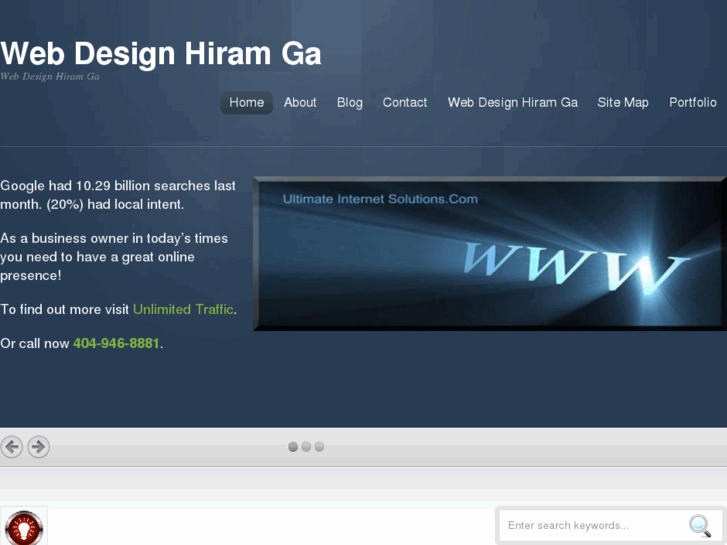Click the red lightbulb icon
The height and width of the screenshot is (545, 727).
coord(24,528)
